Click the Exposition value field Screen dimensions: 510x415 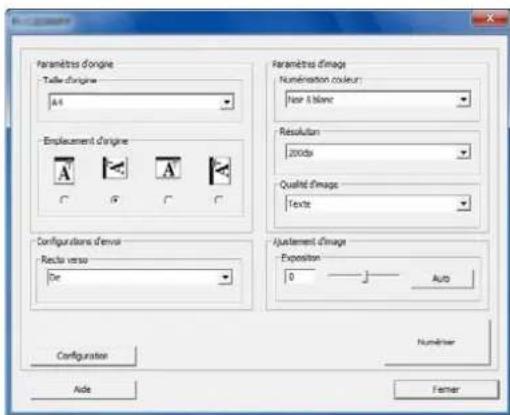click(x=300, y=277)
